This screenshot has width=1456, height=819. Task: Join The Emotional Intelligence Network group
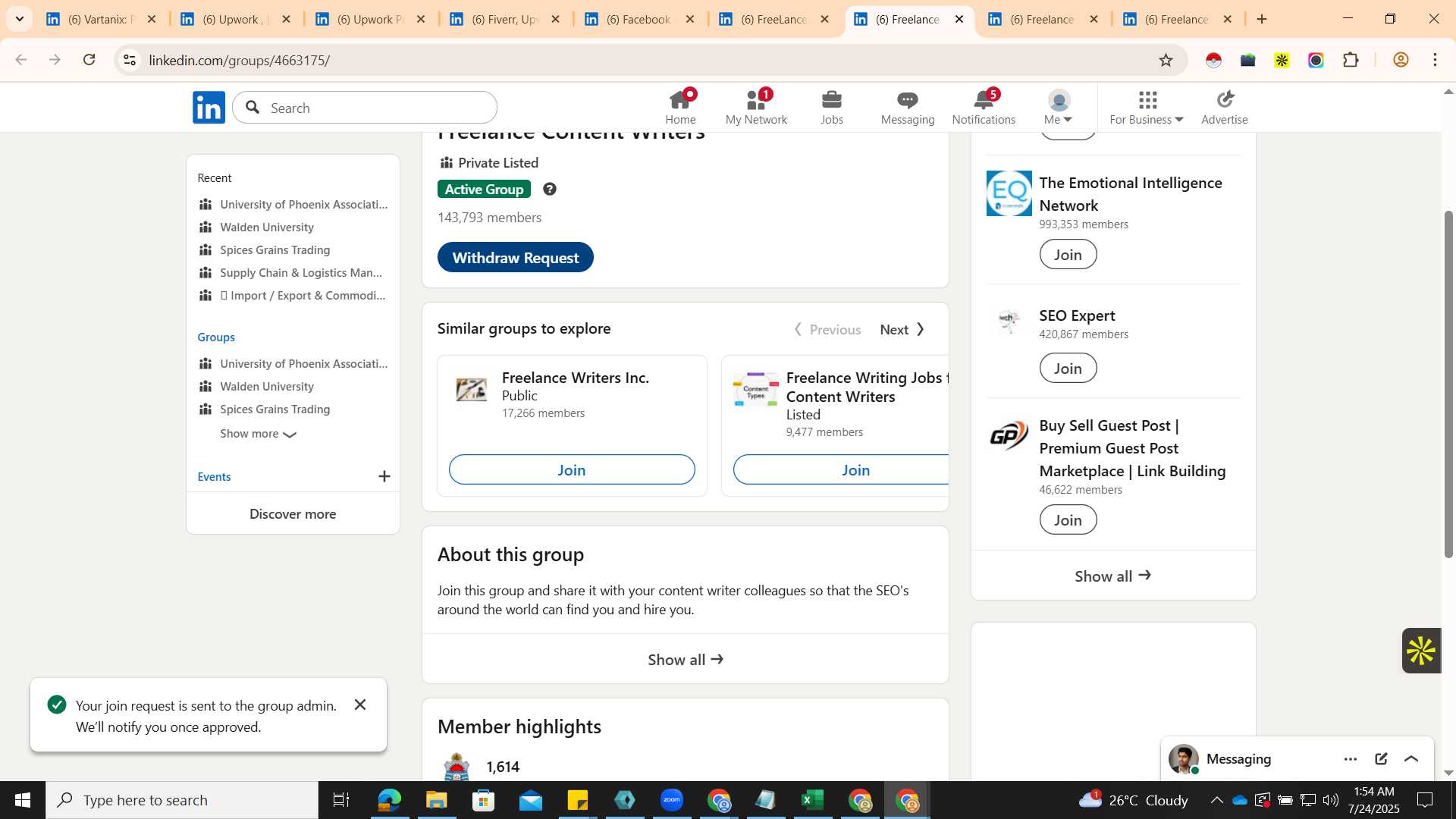[x=1068, y=254]
